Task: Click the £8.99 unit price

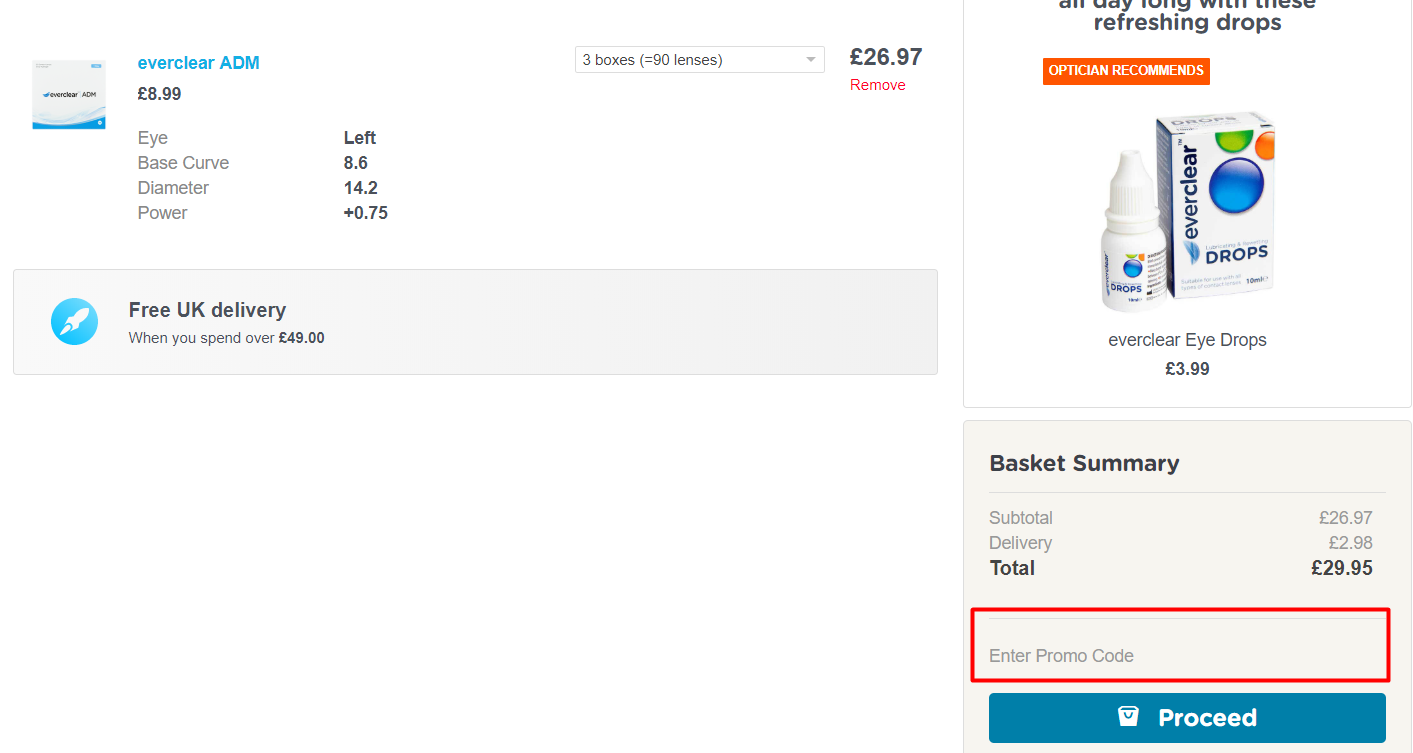Action: [x=159, y=94]
